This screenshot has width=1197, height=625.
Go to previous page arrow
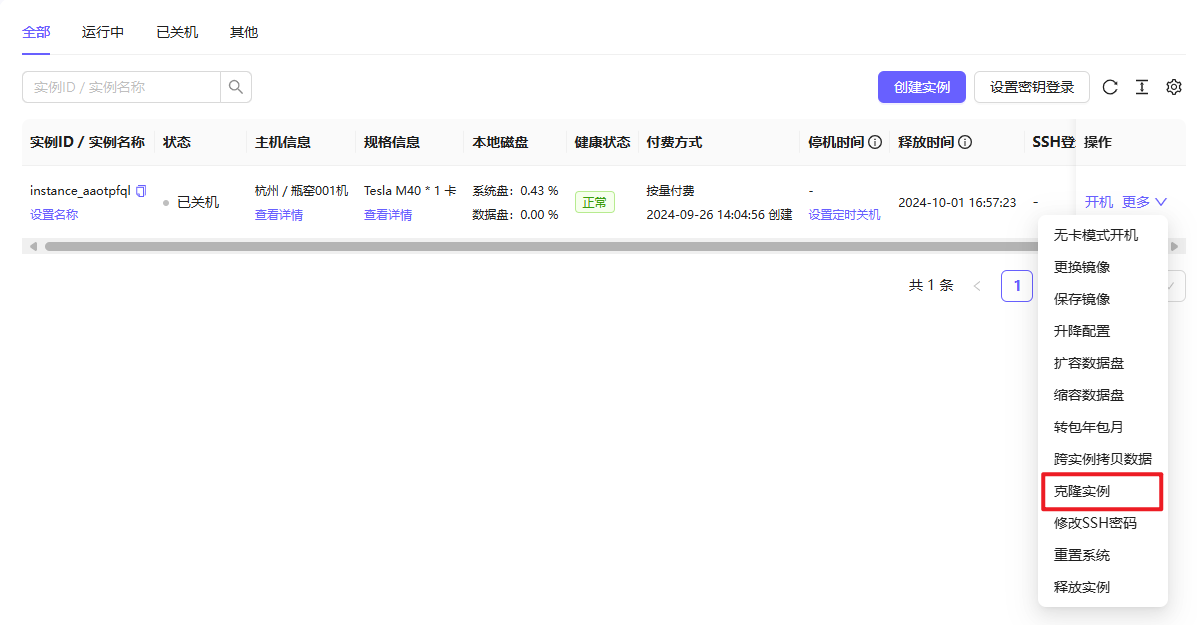click(977, 286)
